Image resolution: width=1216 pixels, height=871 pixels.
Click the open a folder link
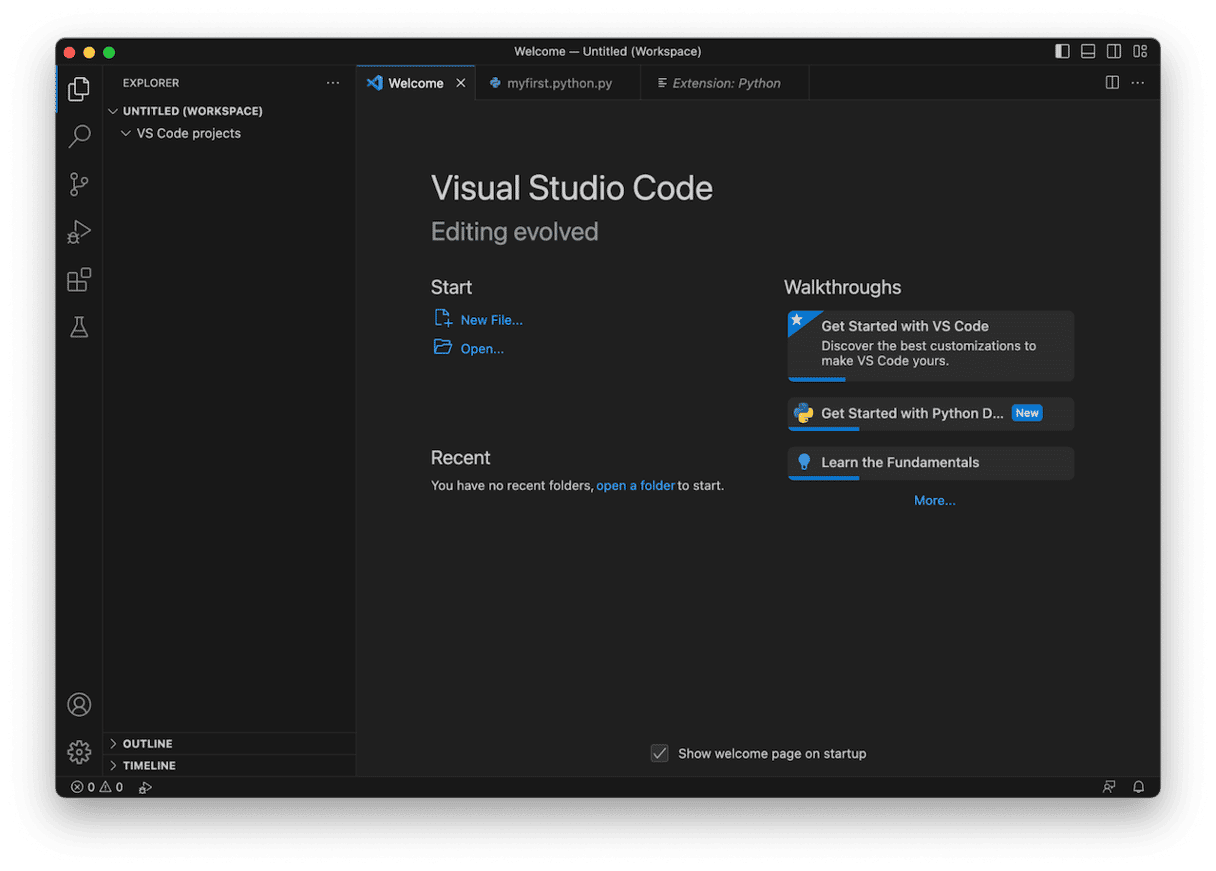click(635, 486)
